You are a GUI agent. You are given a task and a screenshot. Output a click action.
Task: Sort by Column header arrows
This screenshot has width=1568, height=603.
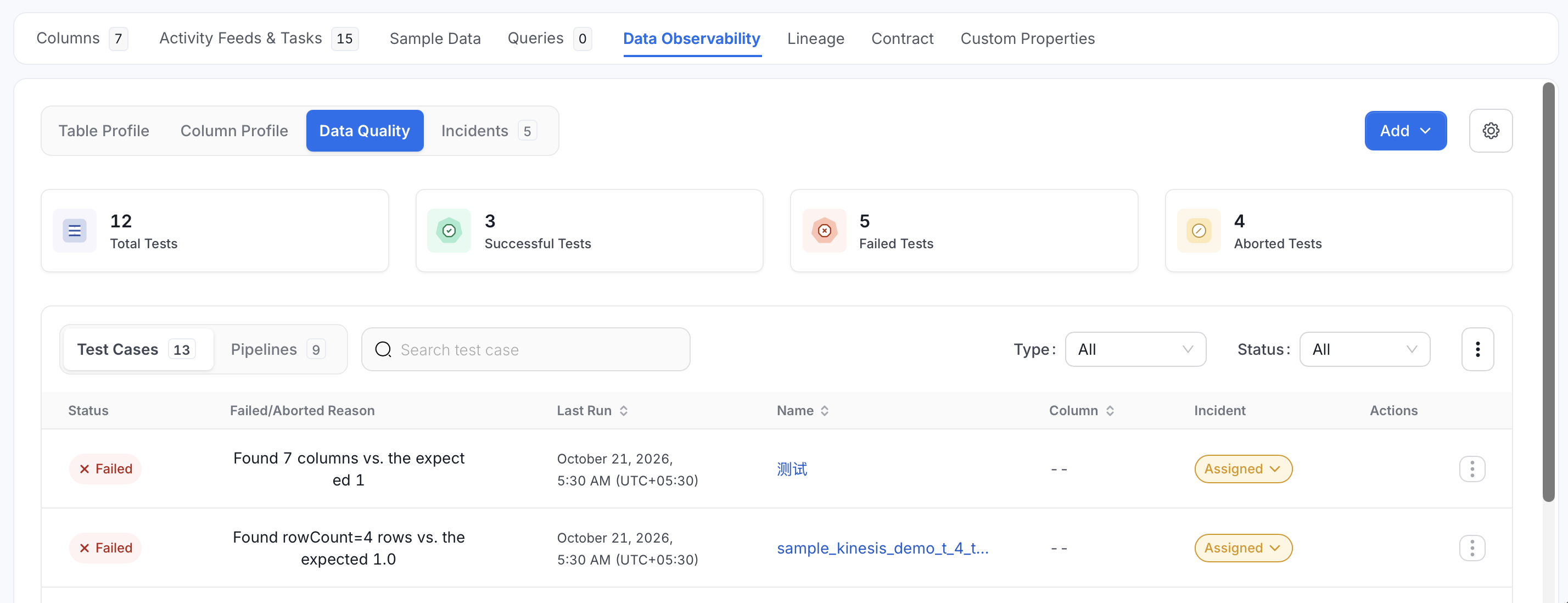(x=1110, y=411)
